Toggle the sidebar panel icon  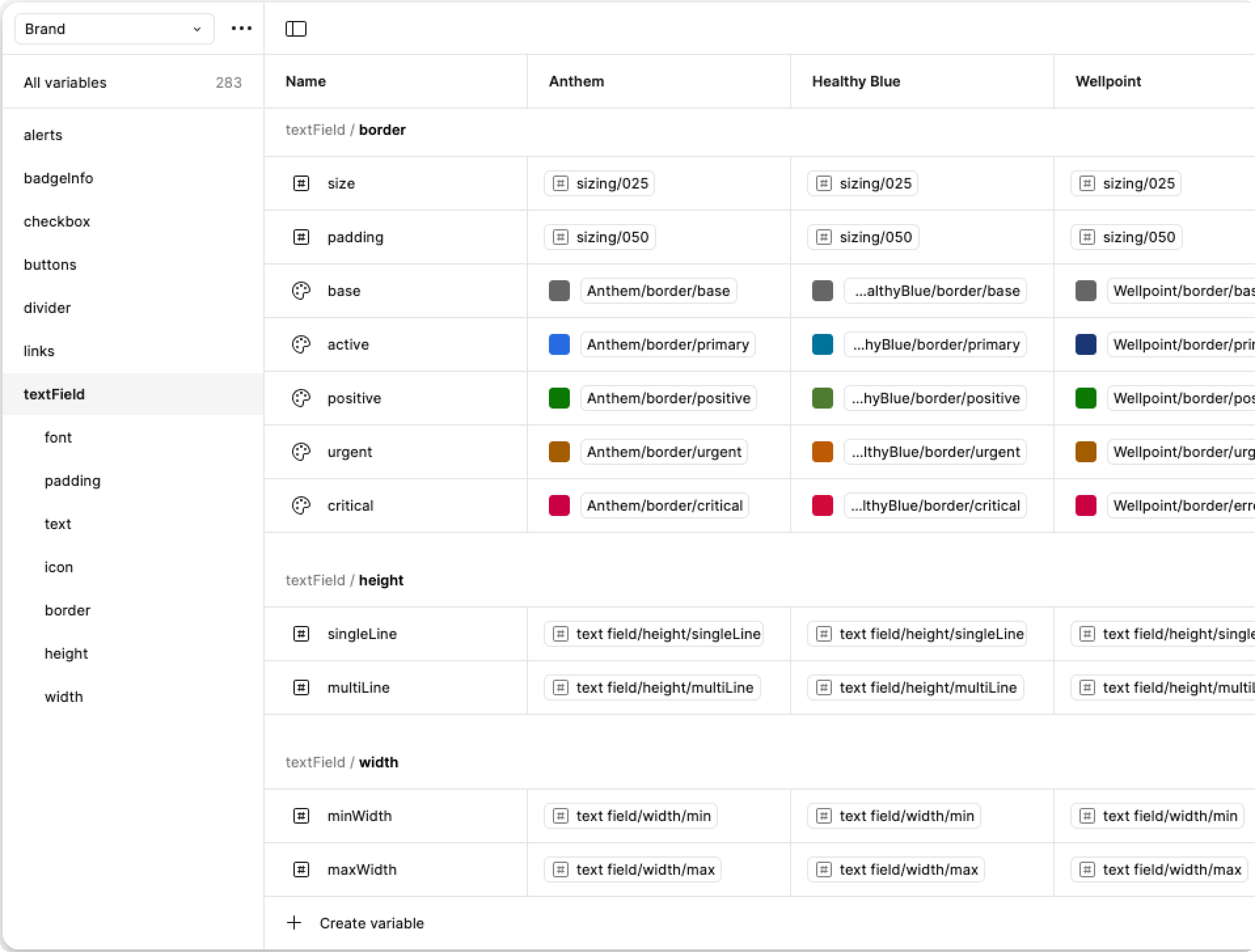296,29
